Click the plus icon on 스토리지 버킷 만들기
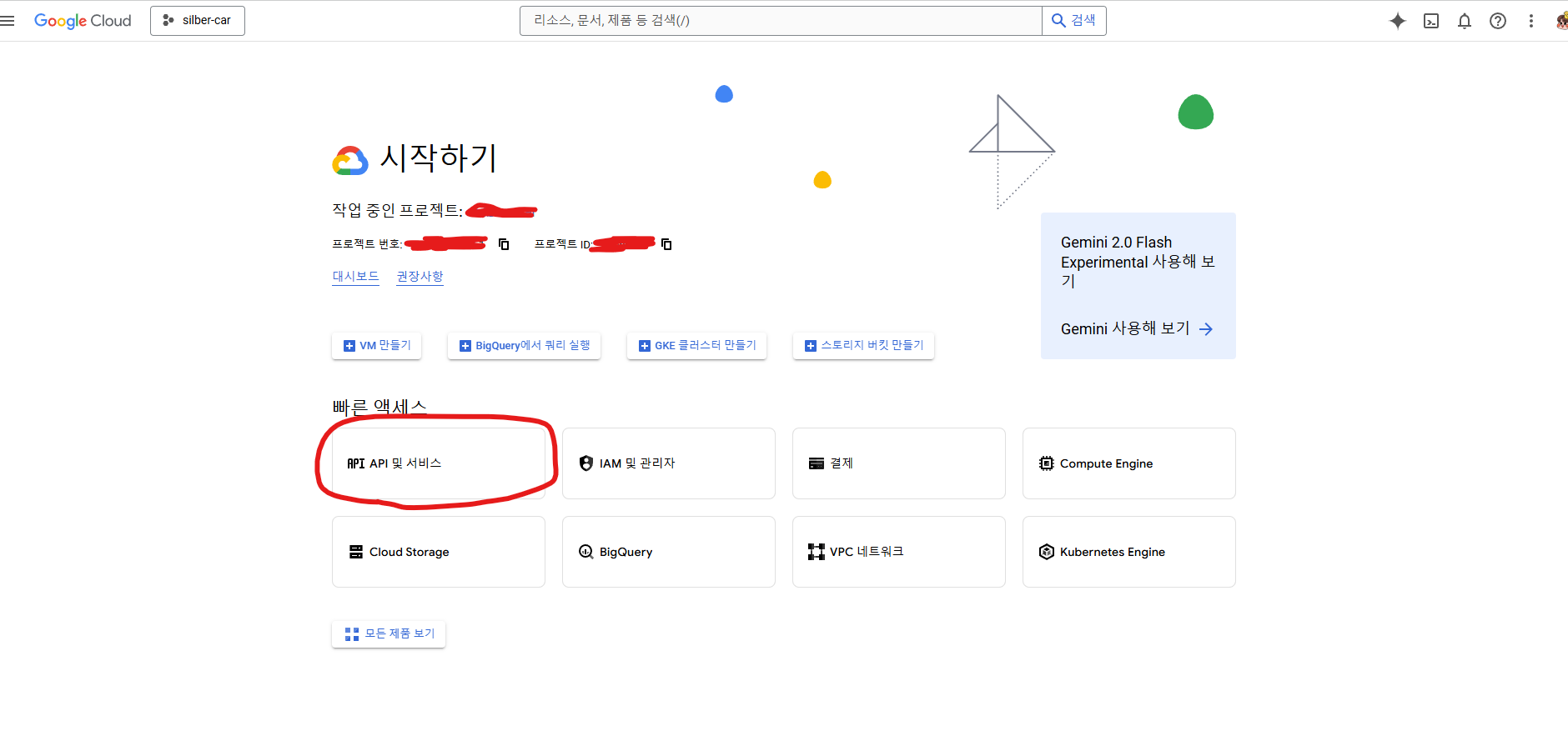The image size is (1568, 731). click(x=811, y=346)
